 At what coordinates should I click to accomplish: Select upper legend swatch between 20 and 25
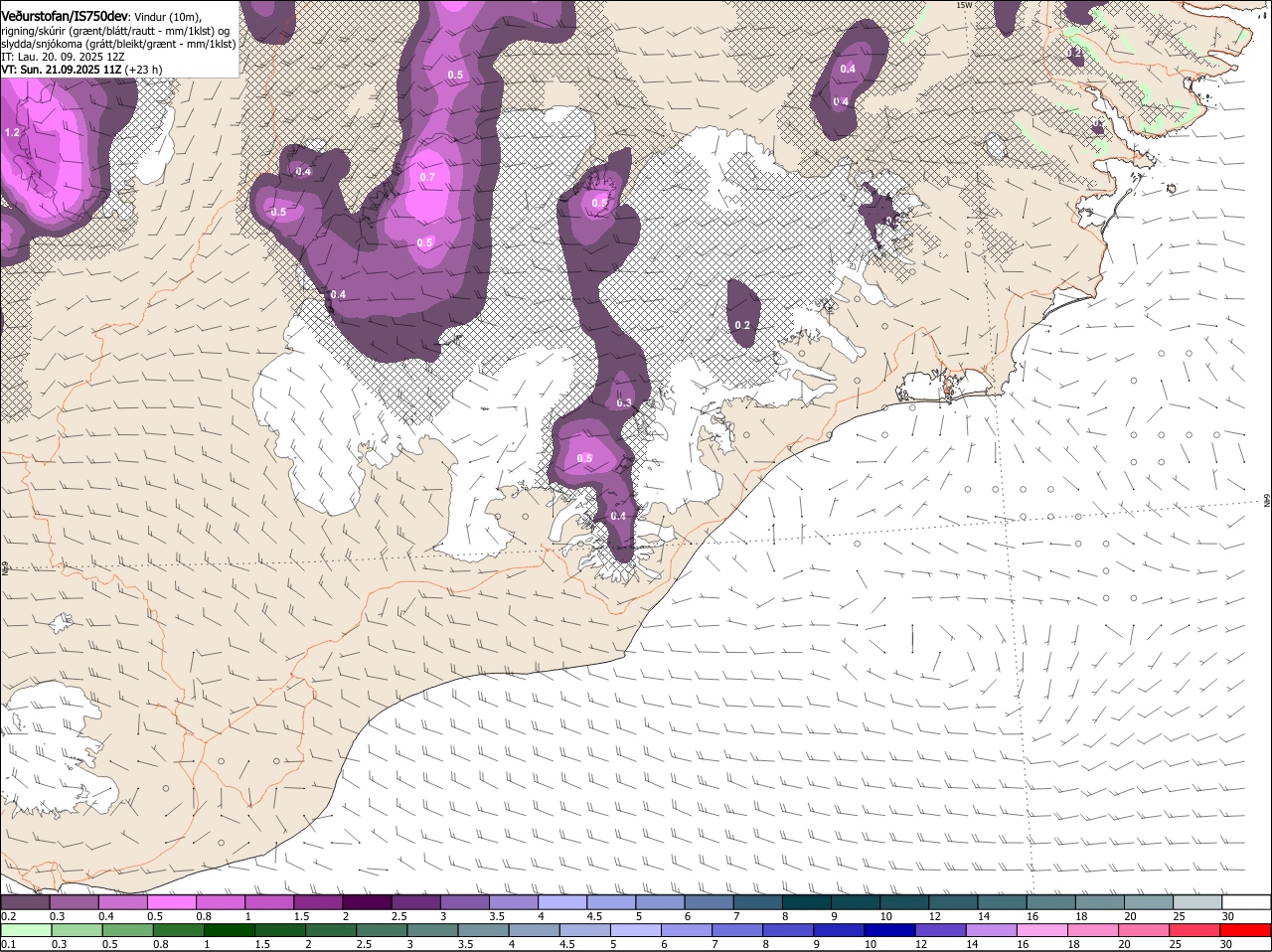pyautogui.click(x=1149, y=902)
